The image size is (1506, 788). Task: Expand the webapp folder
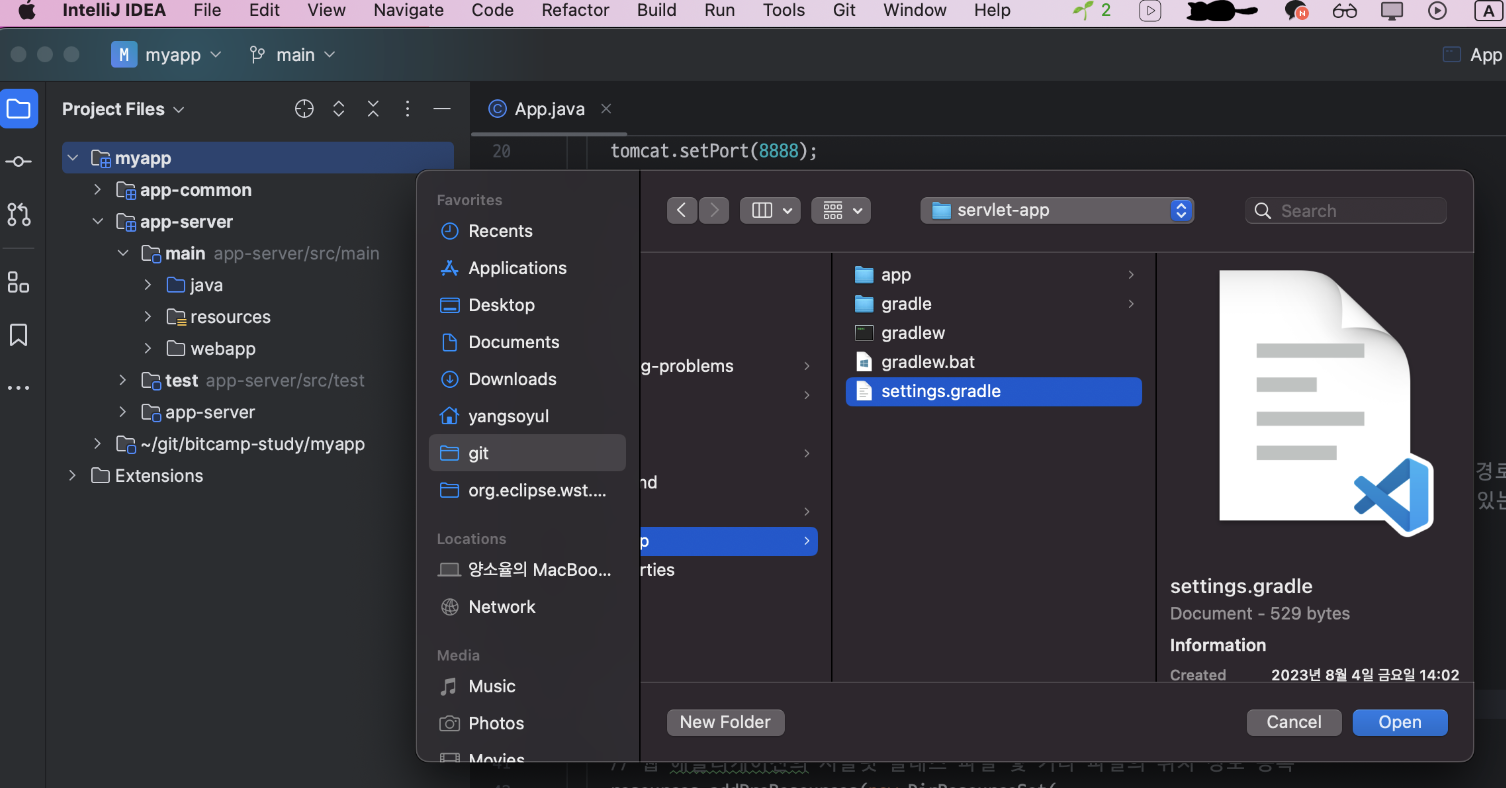pyautogui.click(x=148, y=349)
